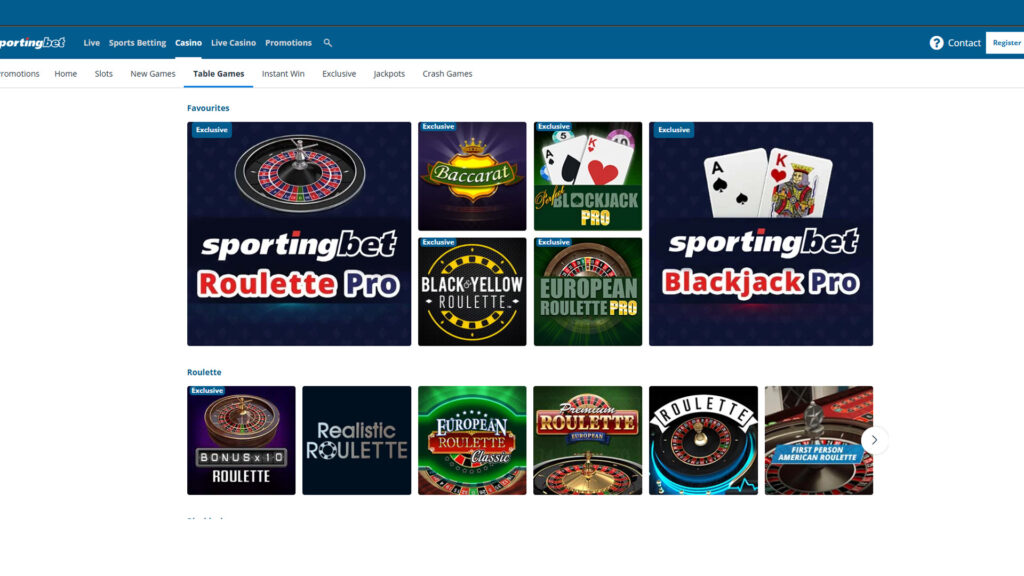
Task: Open the Live menu item
Action: (x=91, y=43)
